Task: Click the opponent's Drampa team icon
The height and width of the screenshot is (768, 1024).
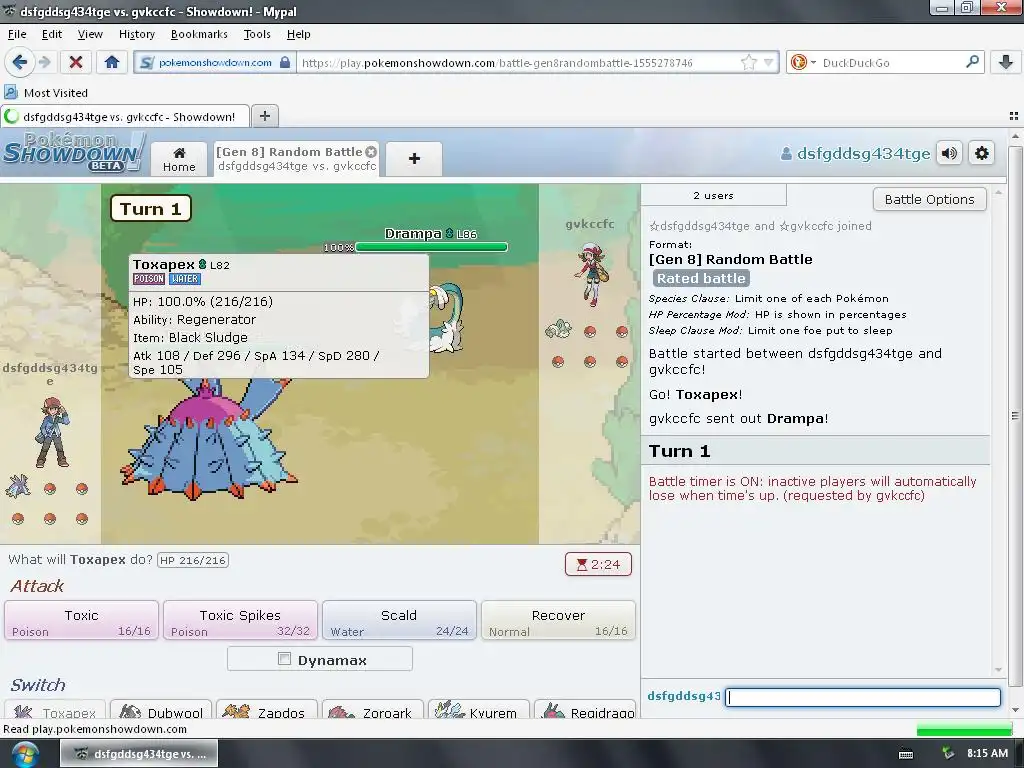Action: tap(558, 328)
